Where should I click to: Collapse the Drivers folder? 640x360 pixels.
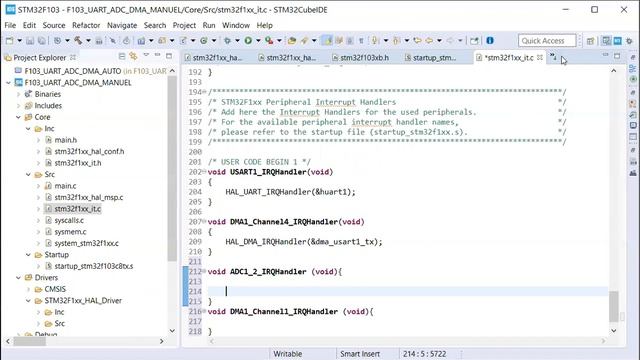(18, 278)
